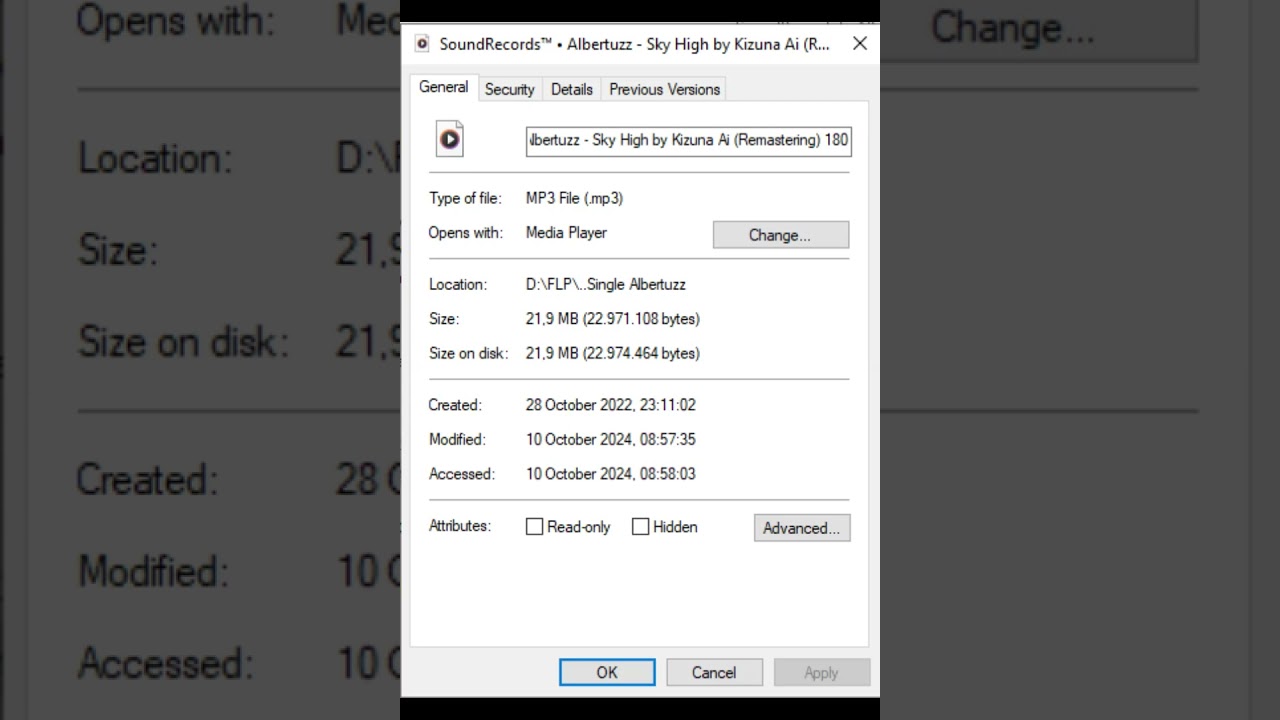Viewport: 1280px width, 720px height.
Task: Click created date '28 October 2022, 23:11:02'
Action: [611, 405]
